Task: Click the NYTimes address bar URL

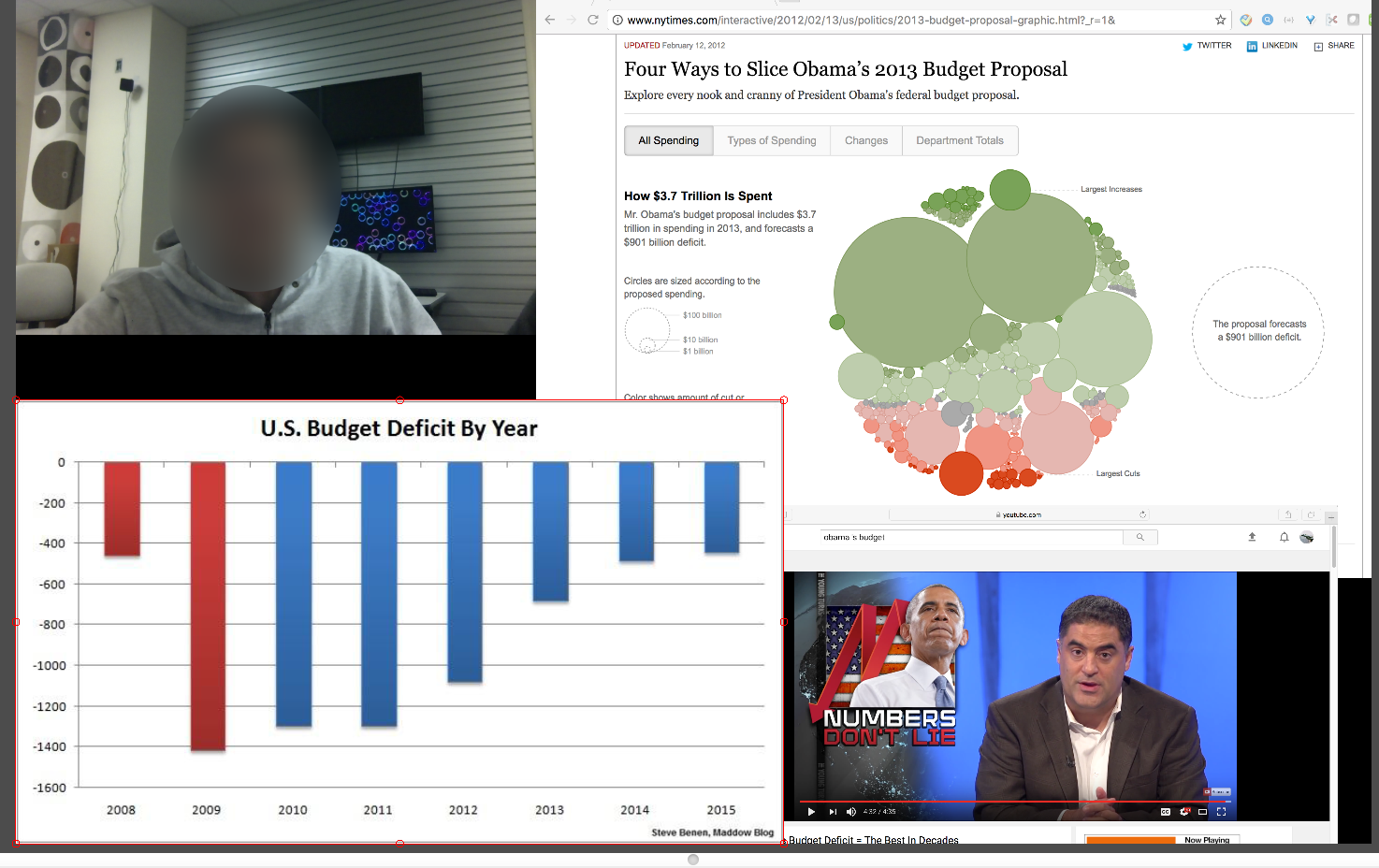Action: pyautogui.click(x=871, y=20)
